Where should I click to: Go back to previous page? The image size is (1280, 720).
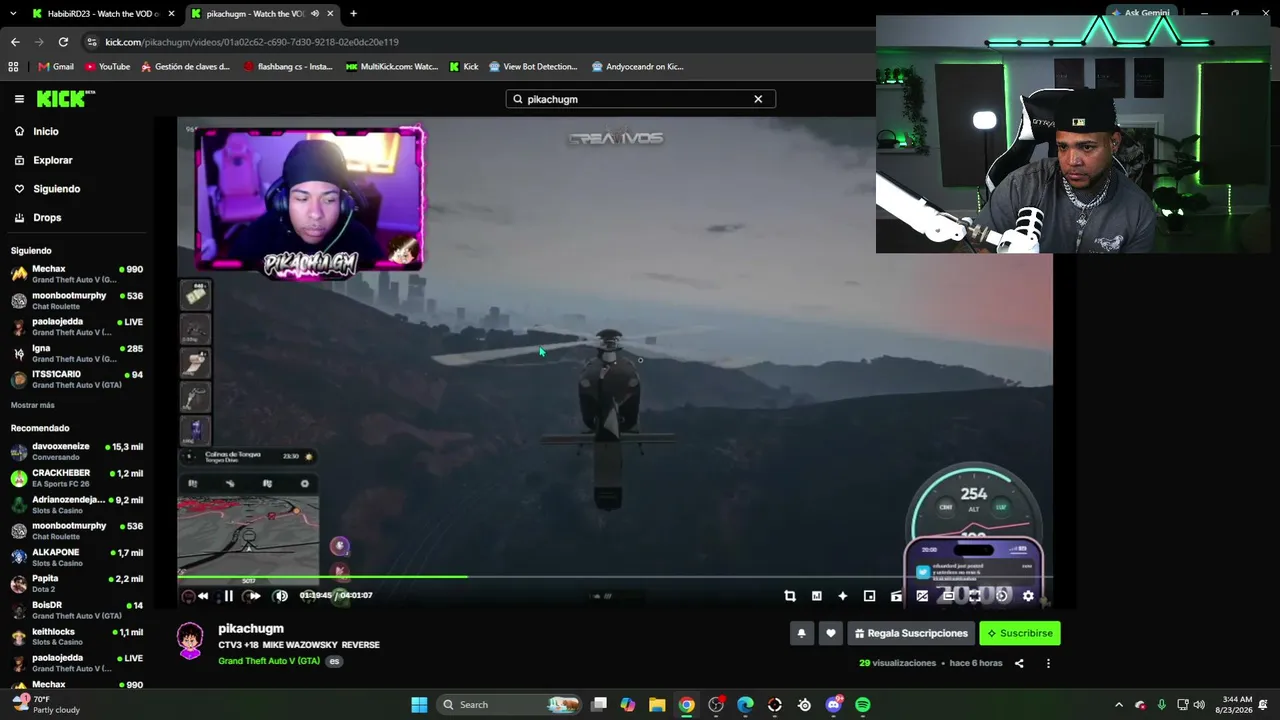click(x=15, y=42)
